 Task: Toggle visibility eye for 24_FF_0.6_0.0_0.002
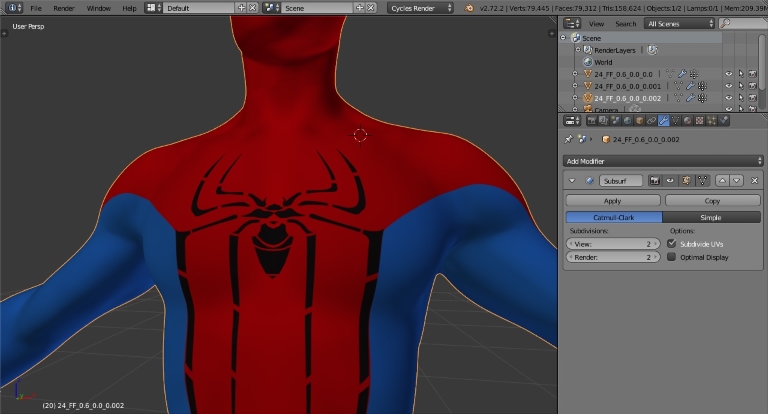(729, 98)
